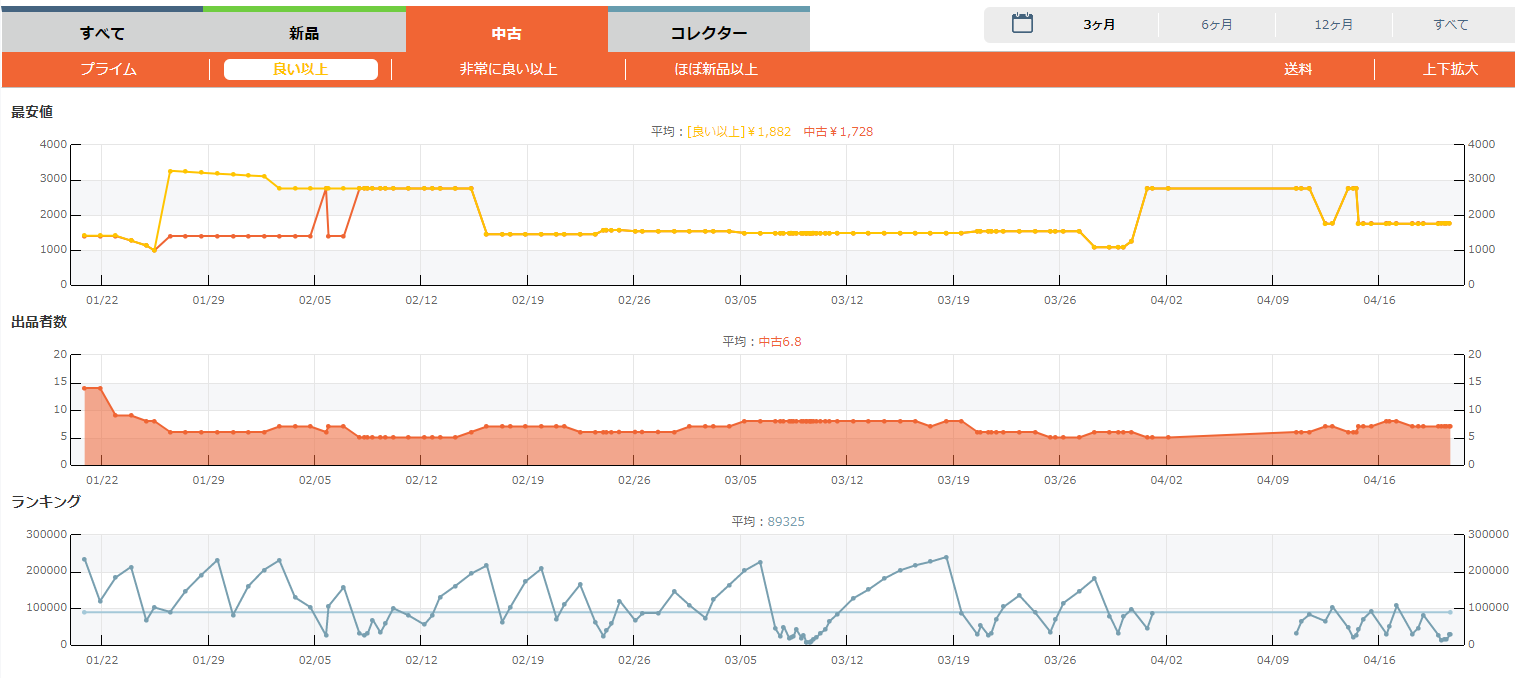1515x678 pixels.
Task: Choose the 12ヶ月 time range
Action: (1334, 25)
